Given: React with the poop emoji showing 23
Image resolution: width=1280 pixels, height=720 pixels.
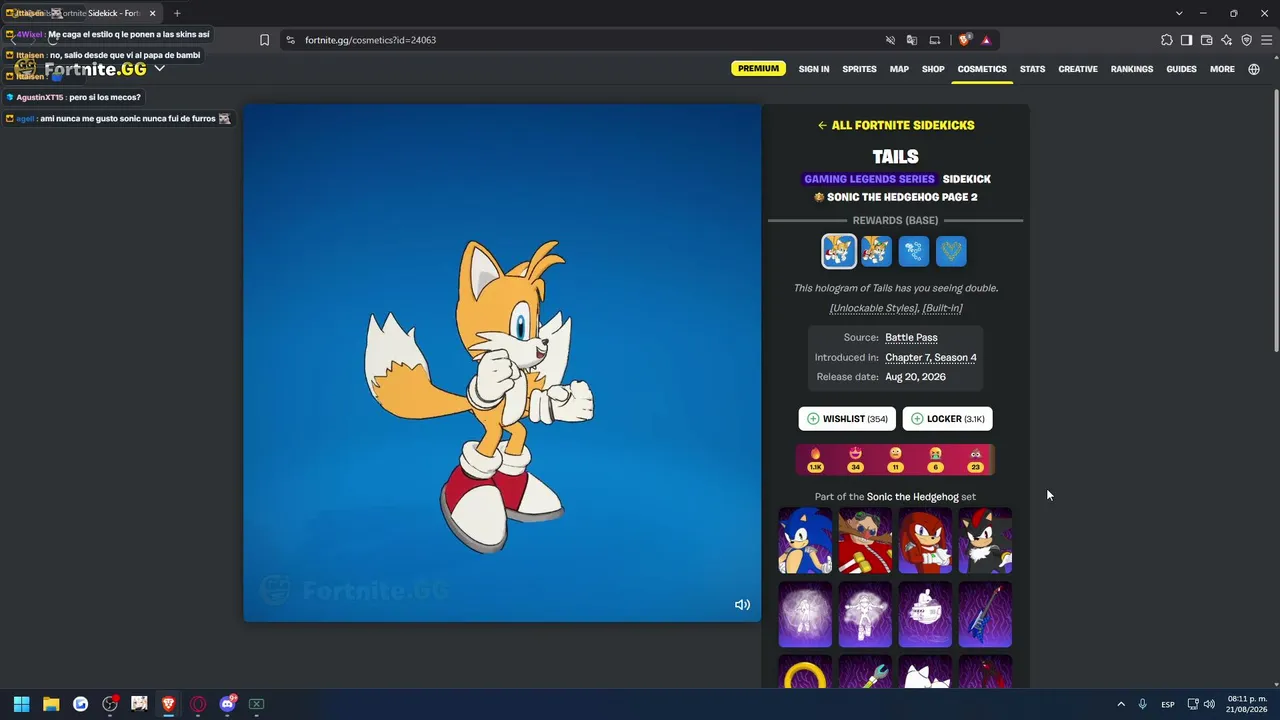Looking at the screenshot, I should (x=975, y=459).
